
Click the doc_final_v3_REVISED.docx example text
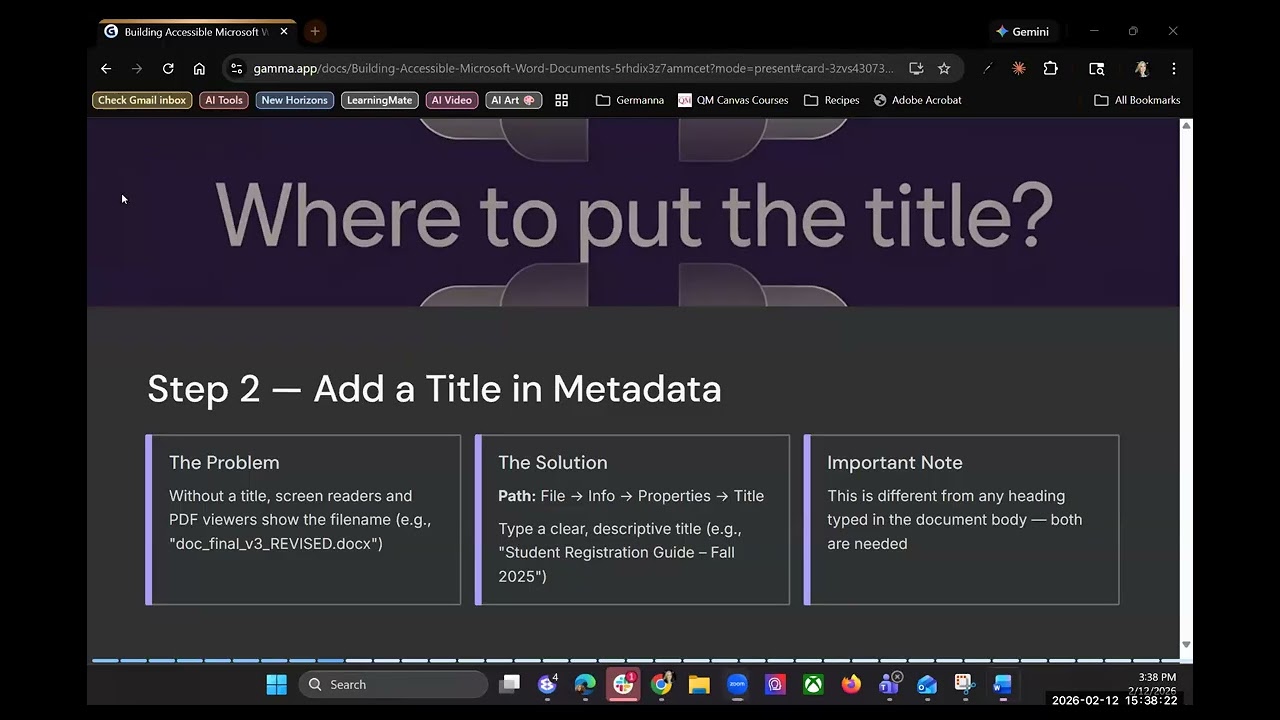tap(276, 544)
